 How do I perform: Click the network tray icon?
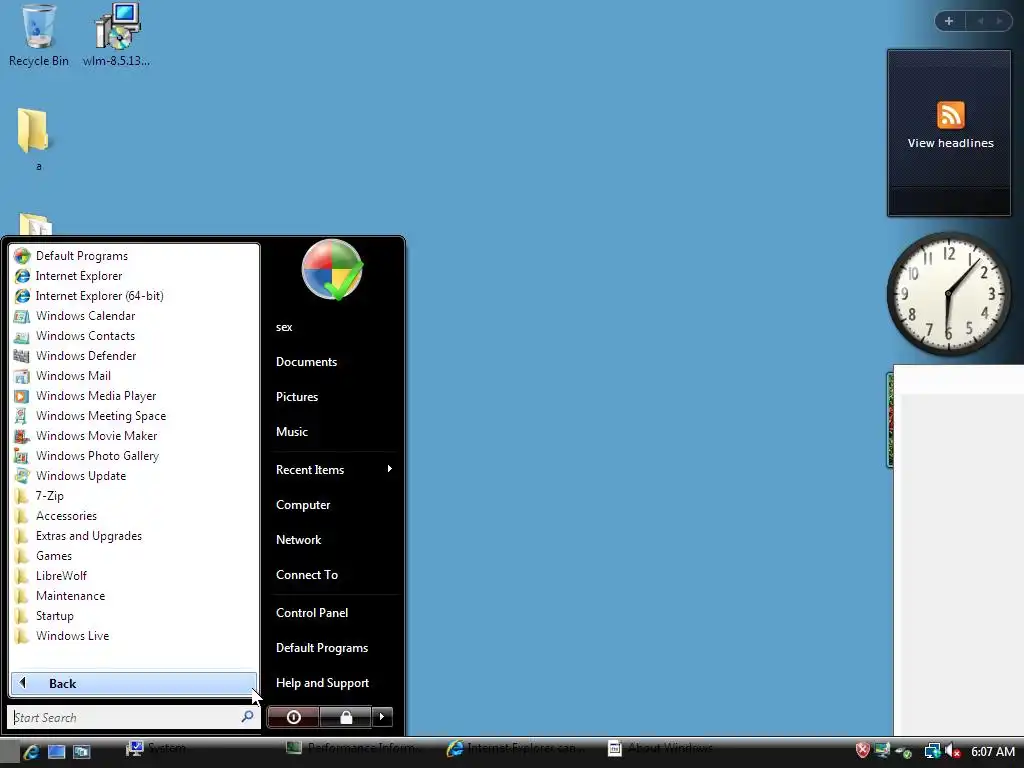[x=932, y=752]
